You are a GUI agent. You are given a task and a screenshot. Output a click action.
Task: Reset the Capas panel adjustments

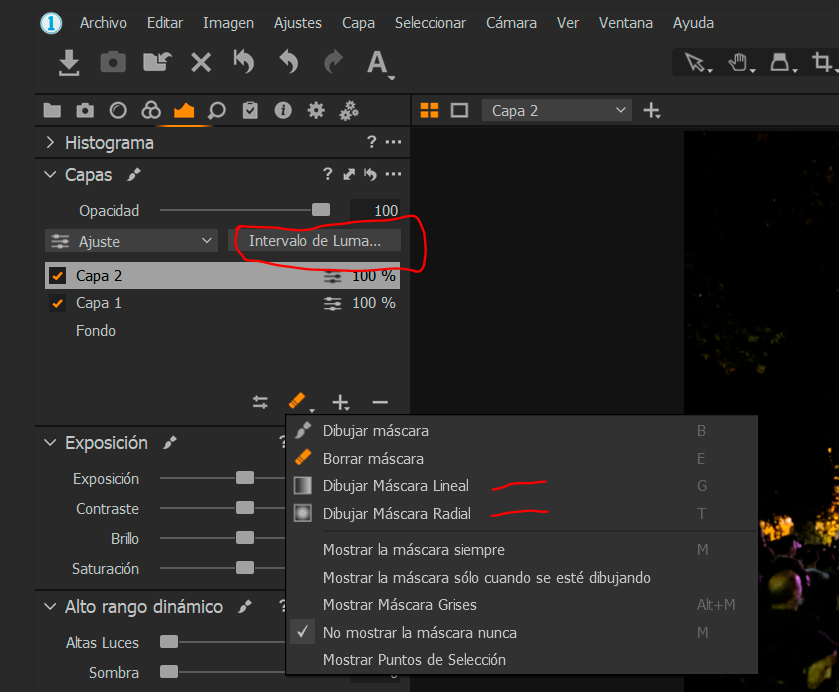tap(370, 174)
